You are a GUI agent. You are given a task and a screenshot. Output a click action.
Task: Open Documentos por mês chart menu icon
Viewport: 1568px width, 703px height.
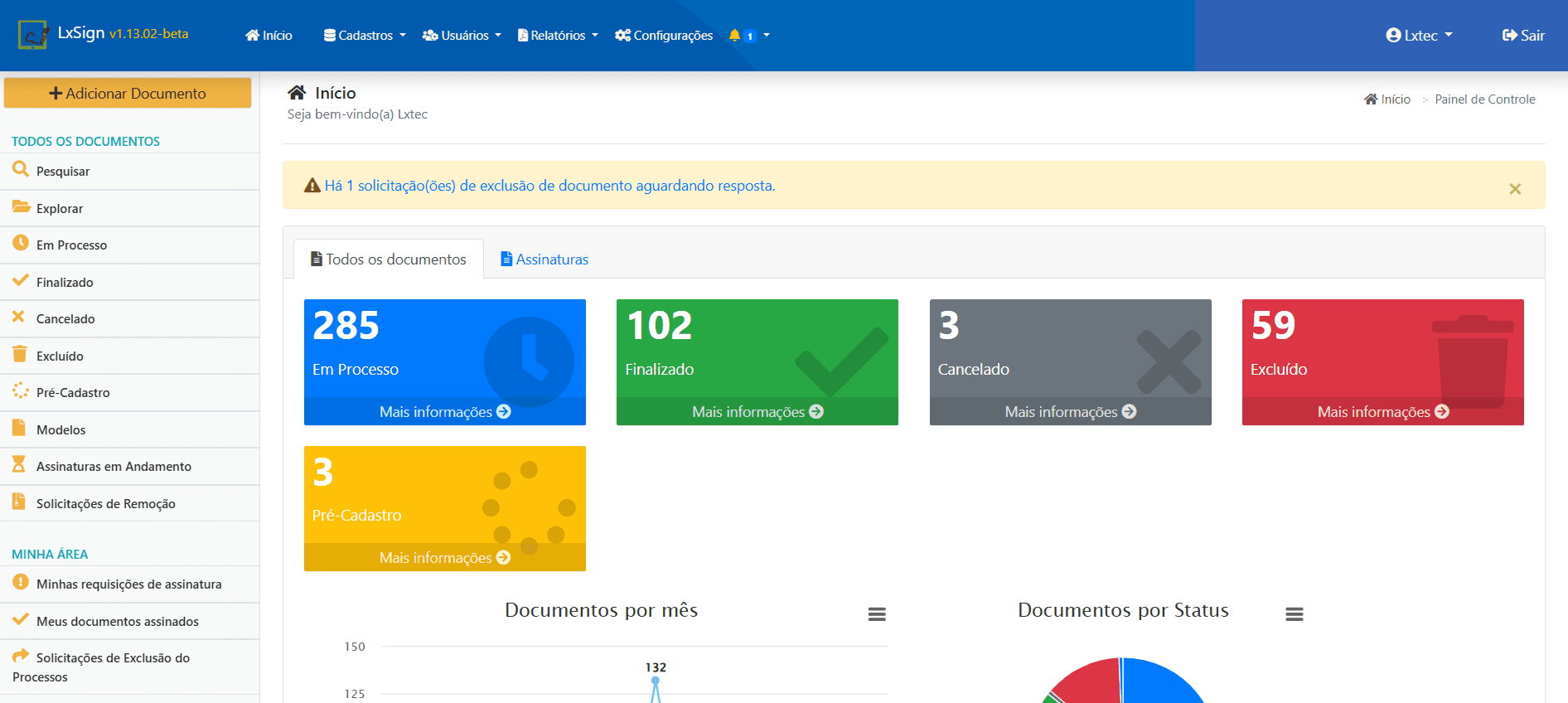(x=877, y=614)
